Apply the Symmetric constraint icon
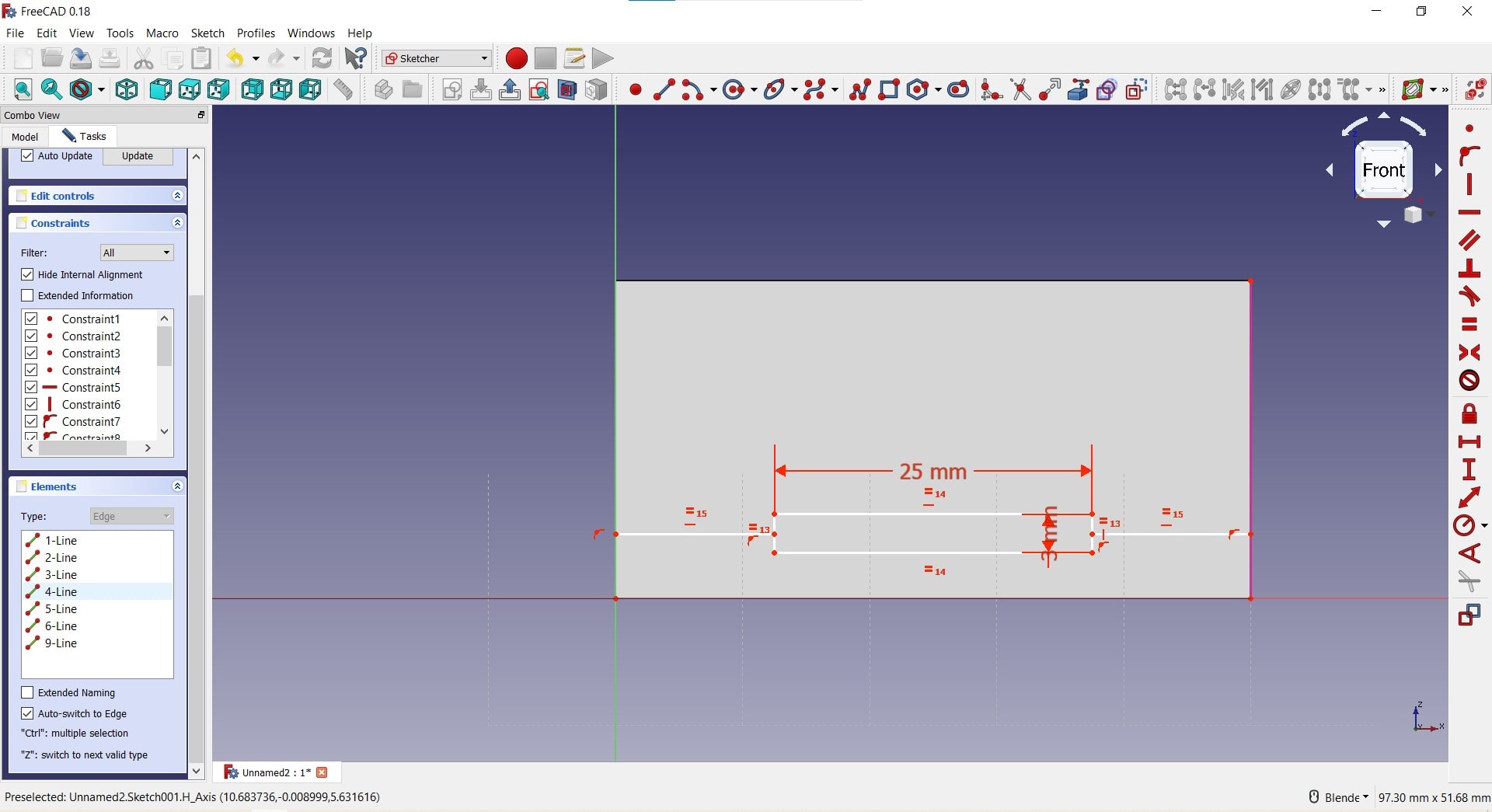 [1469, 353]
